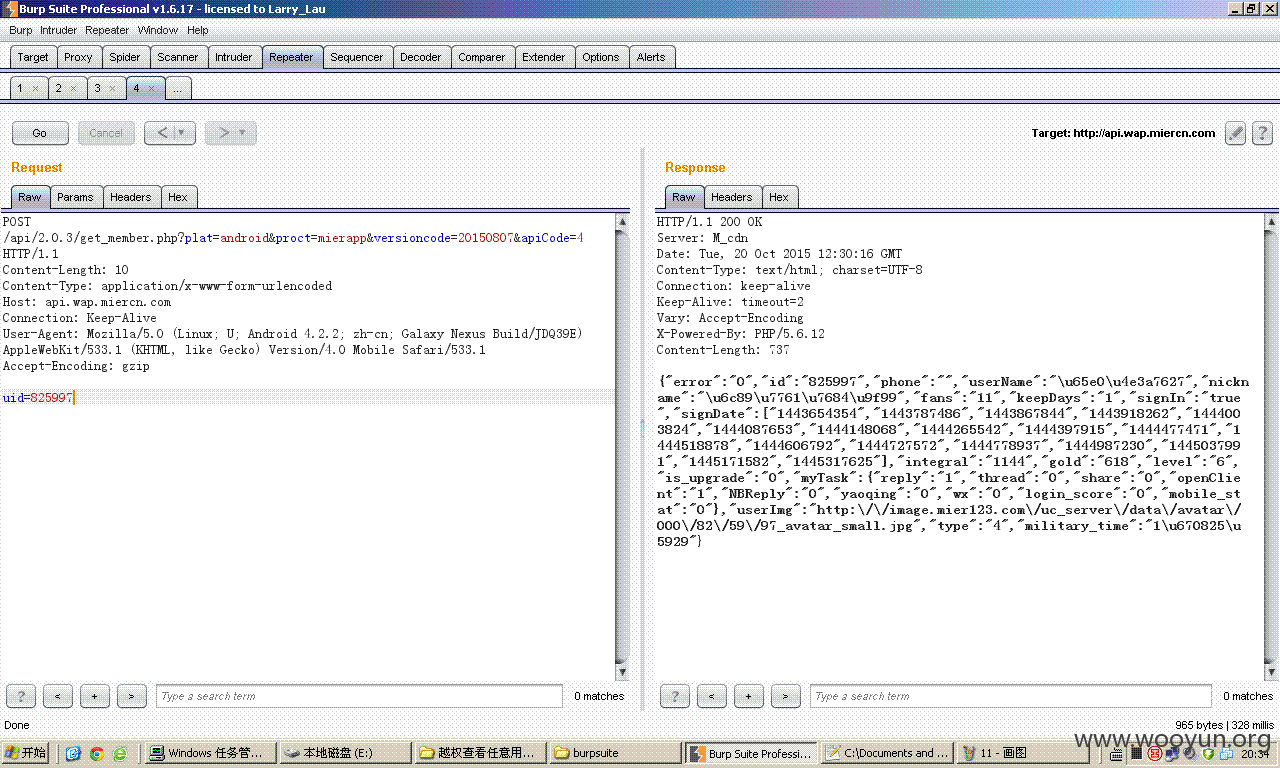The width and height of the screenshot is (1280, 768).
Task: Go to previous request search match
Action: click(58, 696)
